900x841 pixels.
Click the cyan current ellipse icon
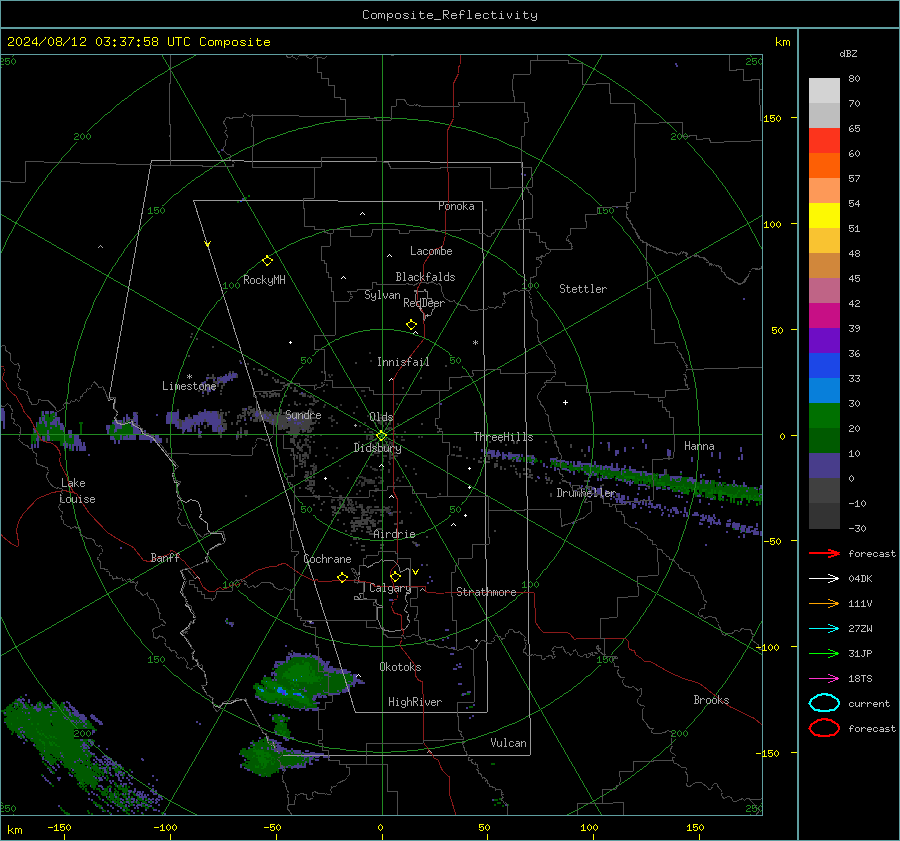tap(824, 703)
